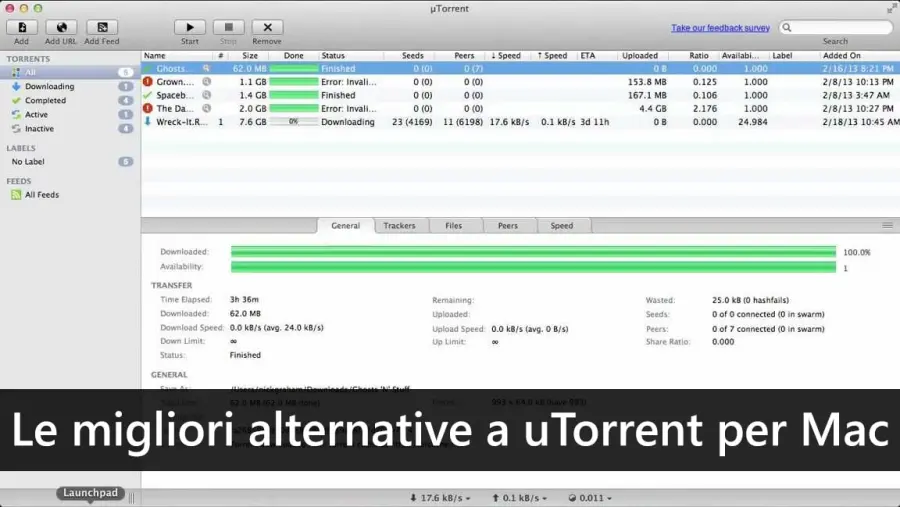Image resolution: width=900 pixels, height=507 pixels.
Task: Select the Wreck-It.R torrent row
Action: (521, 122)
